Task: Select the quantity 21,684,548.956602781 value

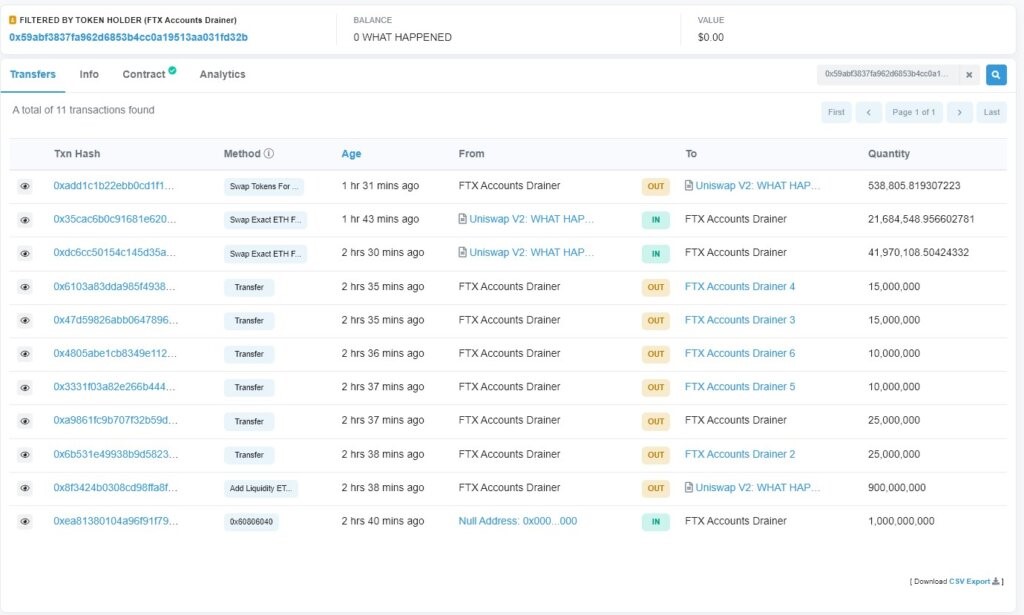Action: [921, 219]
